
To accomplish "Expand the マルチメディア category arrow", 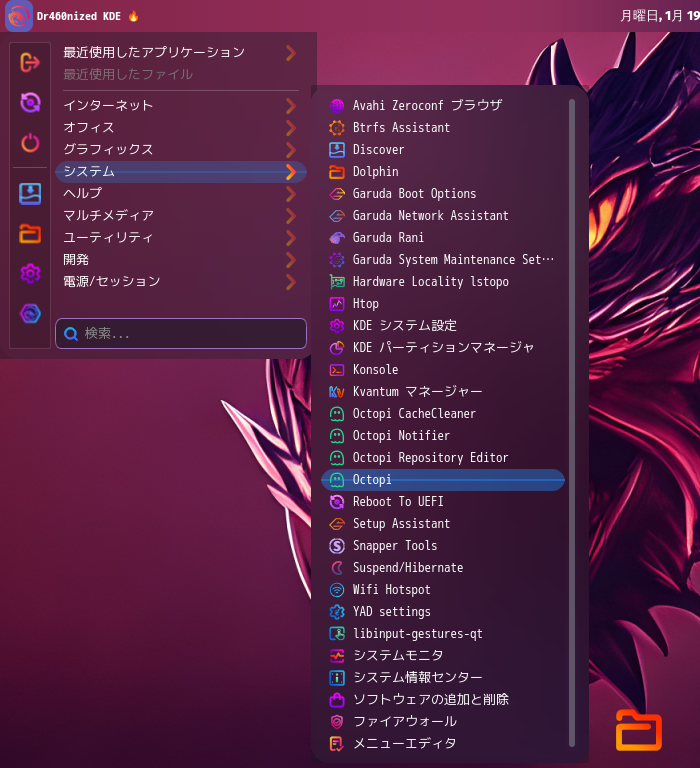I will pos(290,216).
